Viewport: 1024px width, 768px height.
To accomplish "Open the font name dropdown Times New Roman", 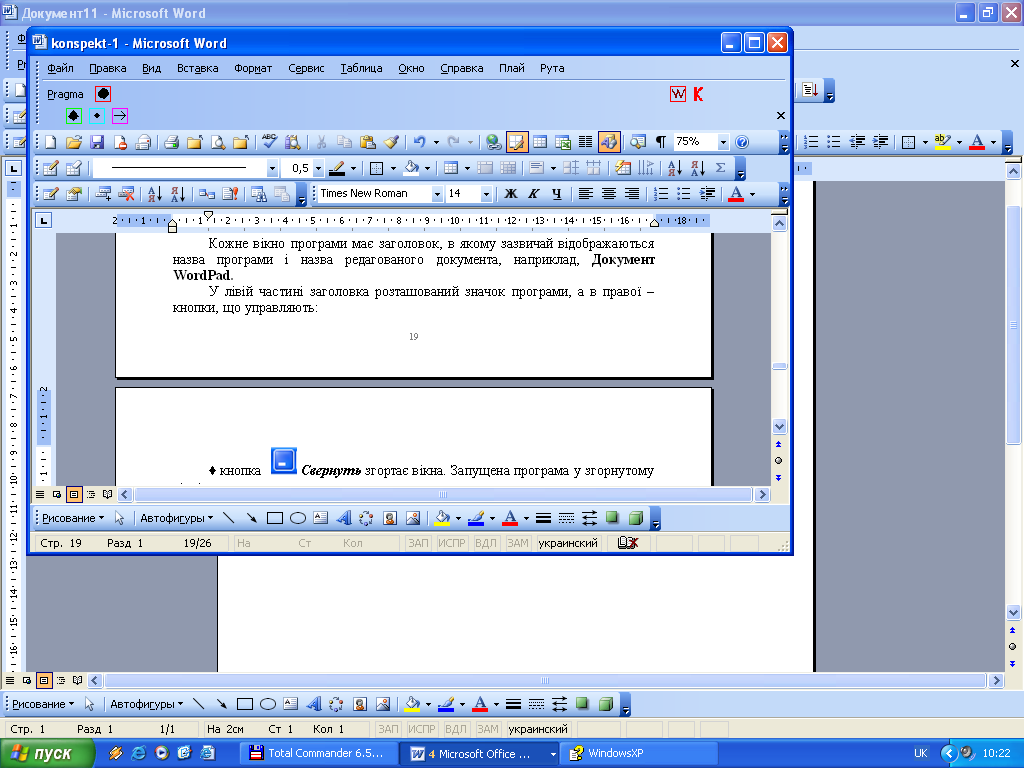I will (x=437, y=193).
